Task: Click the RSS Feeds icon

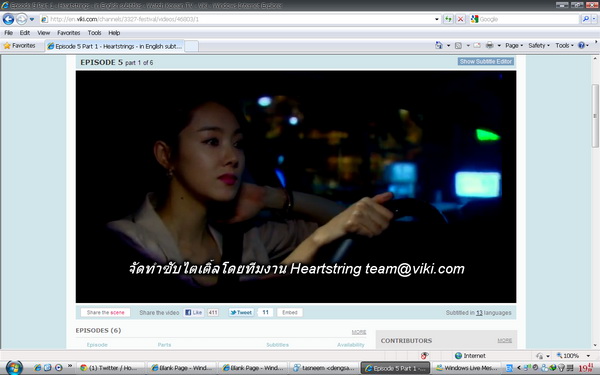Action: click(458, 46)
